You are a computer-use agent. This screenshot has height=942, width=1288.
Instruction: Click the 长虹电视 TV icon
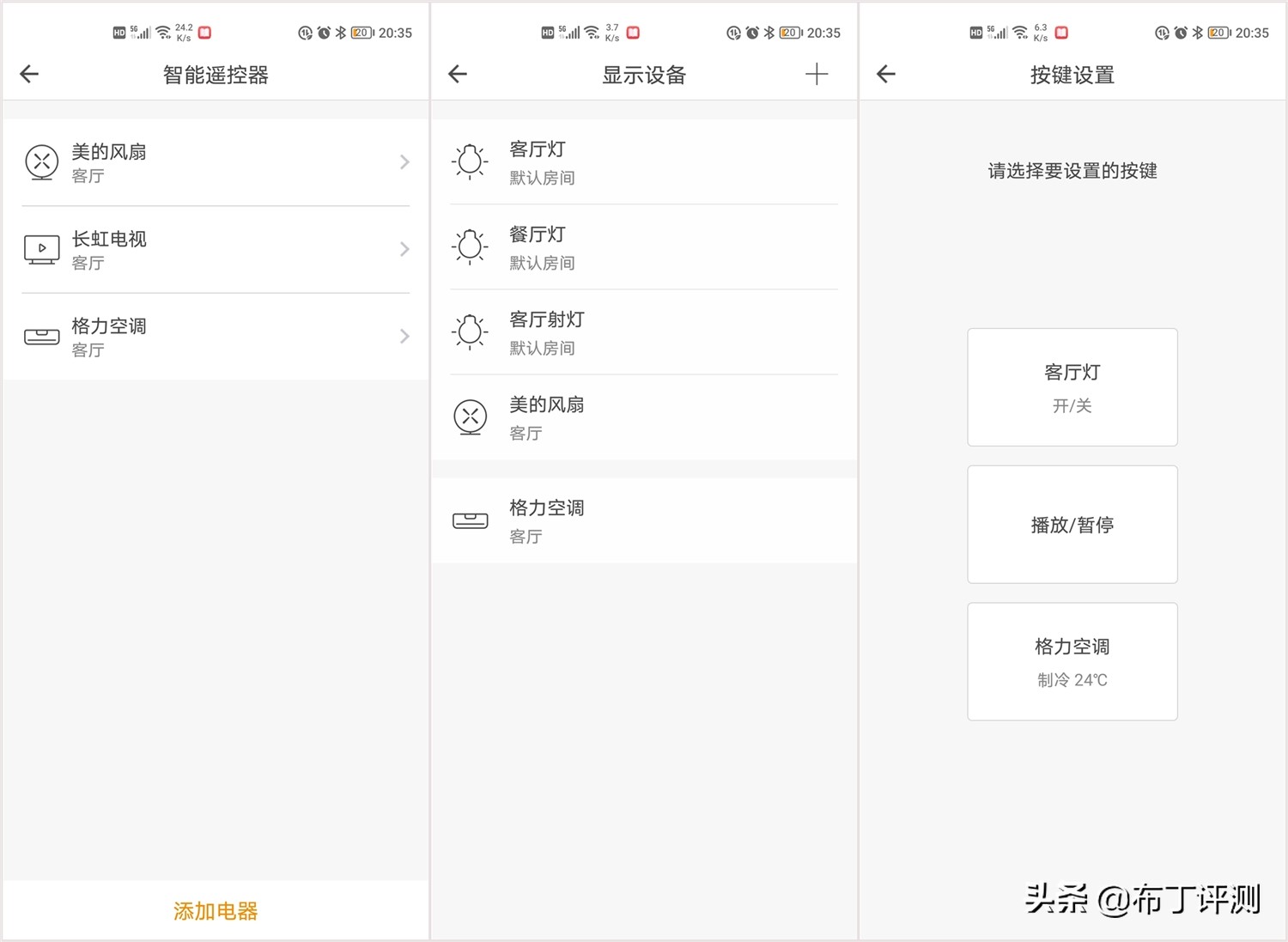coord(40,249)
